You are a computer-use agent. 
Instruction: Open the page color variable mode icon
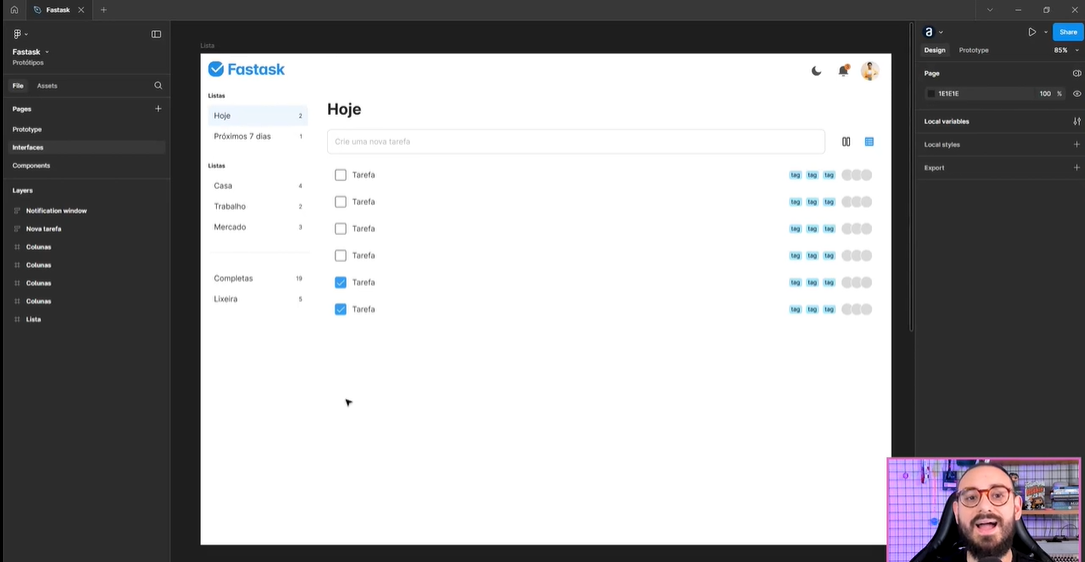click(x=1077, y=73)
